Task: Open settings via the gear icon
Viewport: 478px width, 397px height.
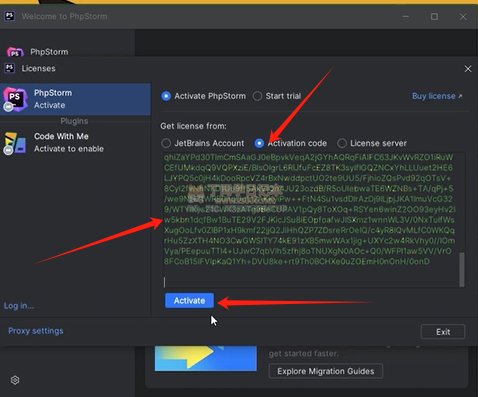Action: click(15, 380)
